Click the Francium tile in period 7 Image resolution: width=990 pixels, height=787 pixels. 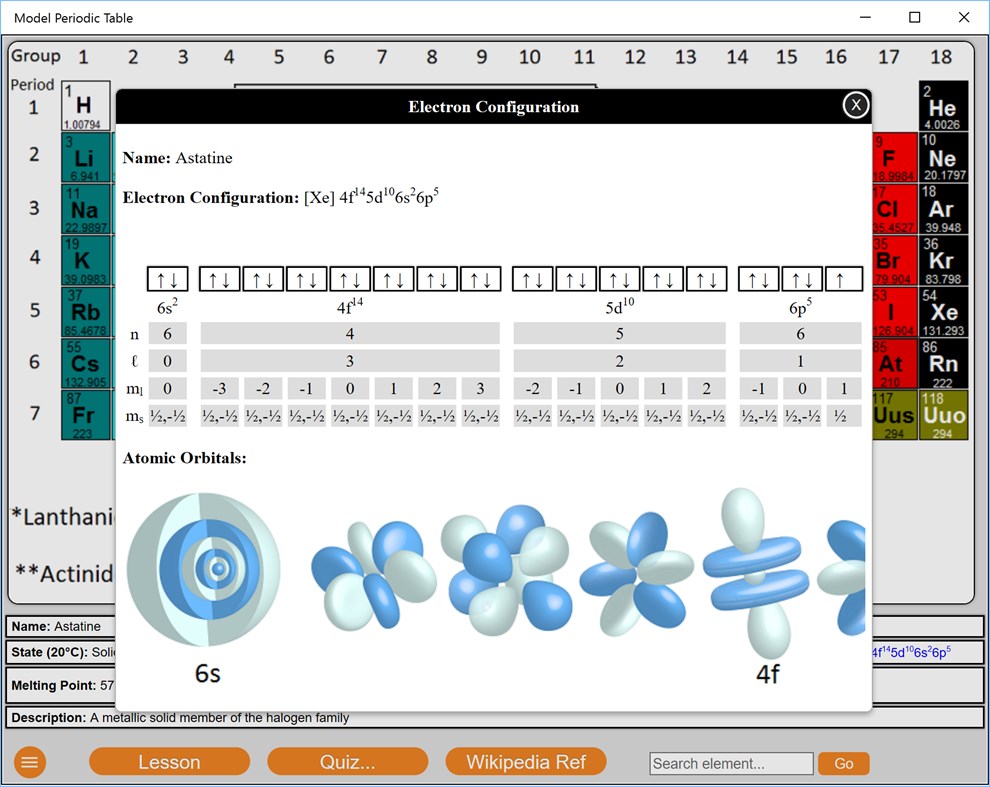click(x=85, y=411)
